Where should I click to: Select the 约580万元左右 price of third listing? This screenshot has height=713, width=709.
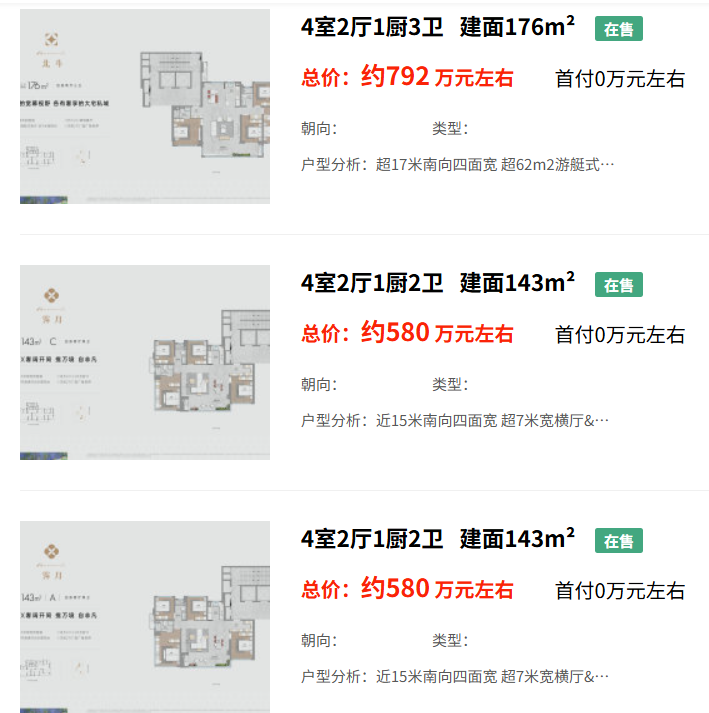tap(437, 588)
